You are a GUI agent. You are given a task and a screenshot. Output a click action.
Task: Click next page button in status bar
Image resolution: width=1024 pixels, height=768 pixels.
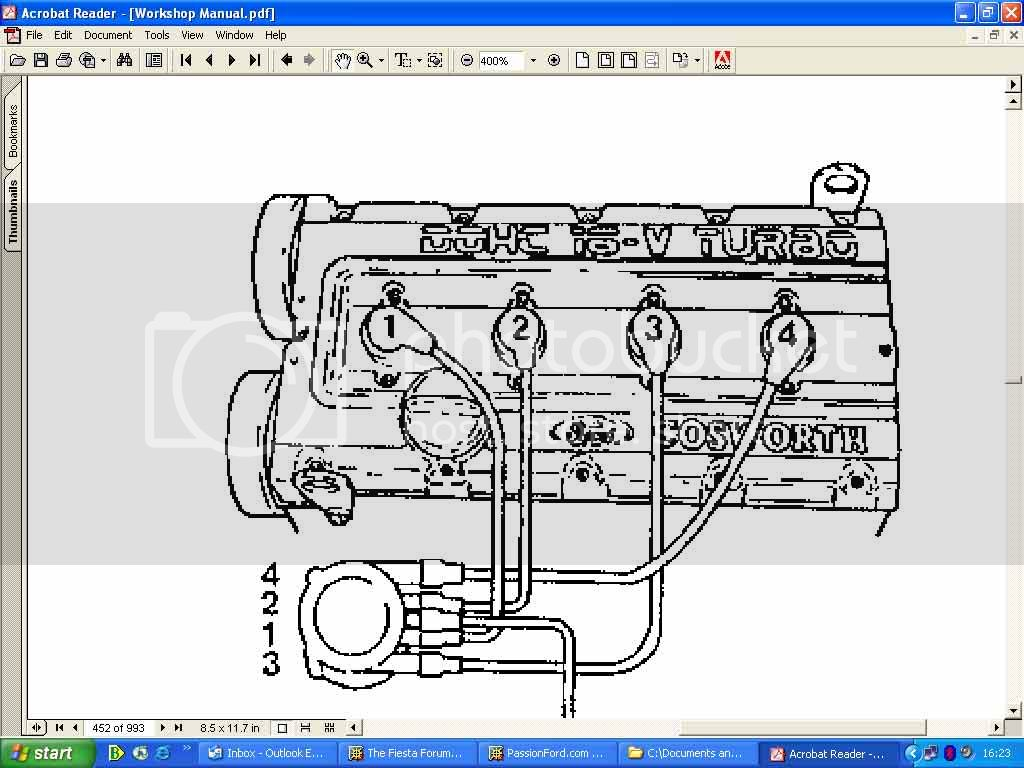pos(163,728)
